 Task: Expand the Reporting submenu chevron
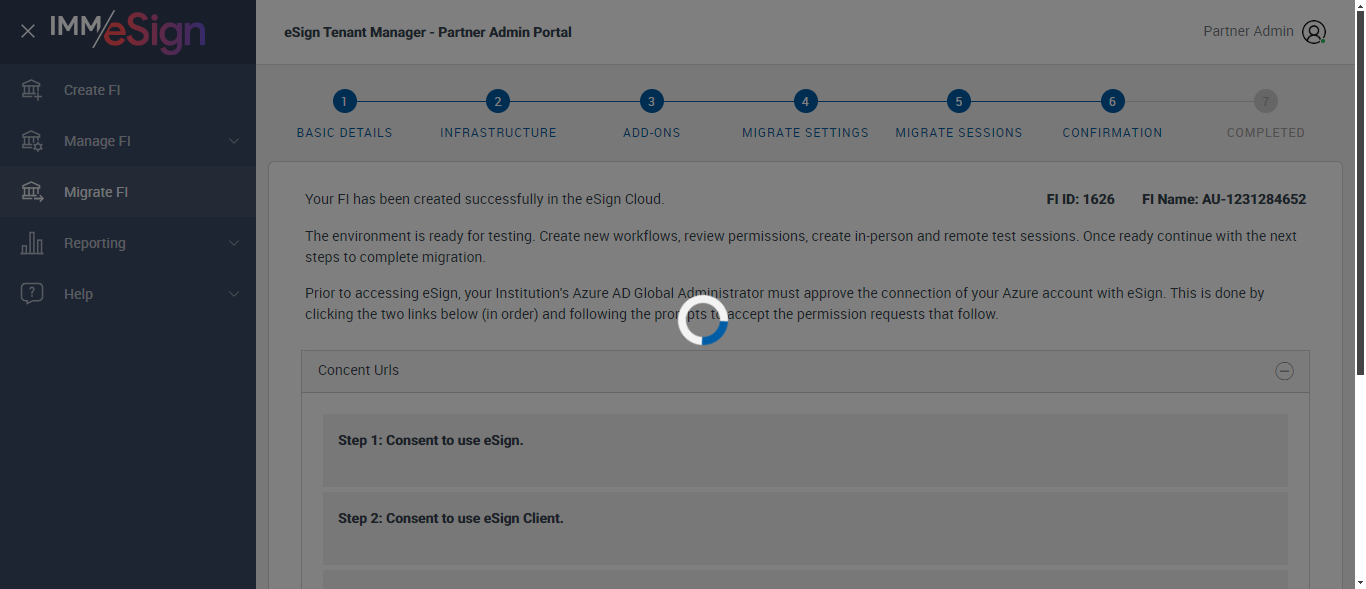coord(234,243)
